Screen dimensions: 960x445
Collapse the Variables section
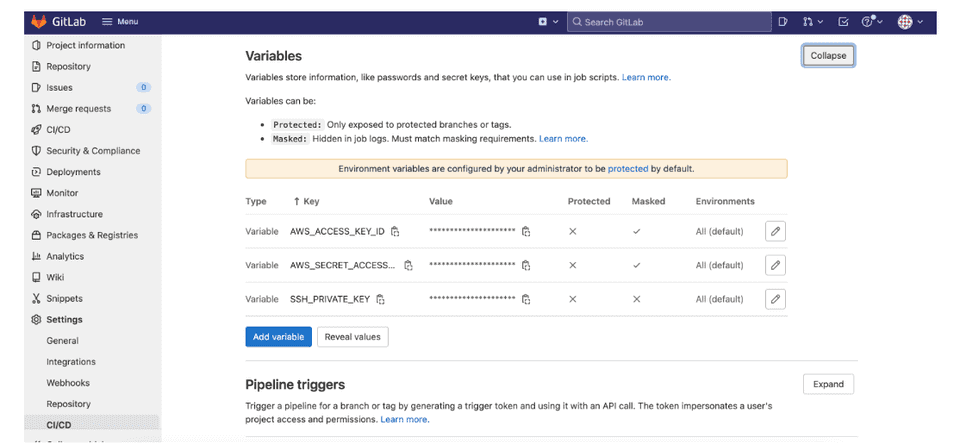tap(828, 56)
